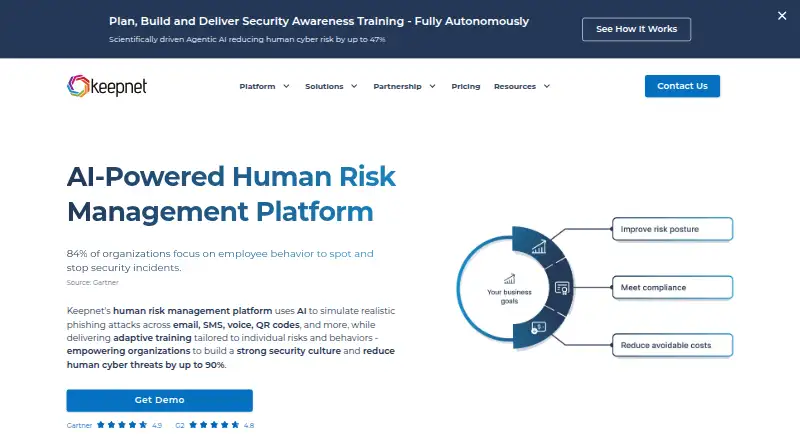Expand the Solutions dropdown chevron

coord(354,86)
